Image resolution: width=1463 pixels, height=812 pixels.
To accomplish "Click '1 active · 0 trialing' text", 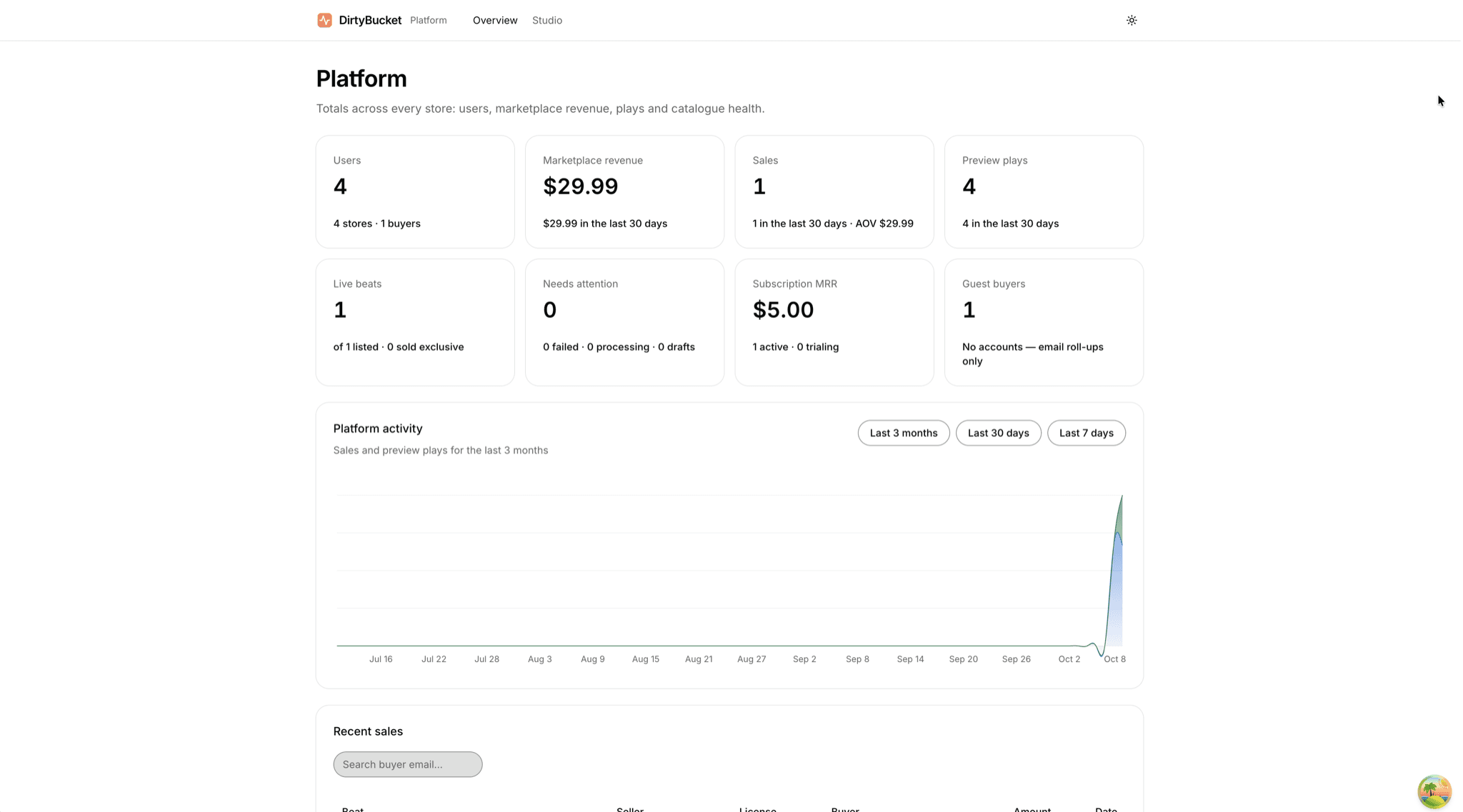I will click(x=796, y=347).
